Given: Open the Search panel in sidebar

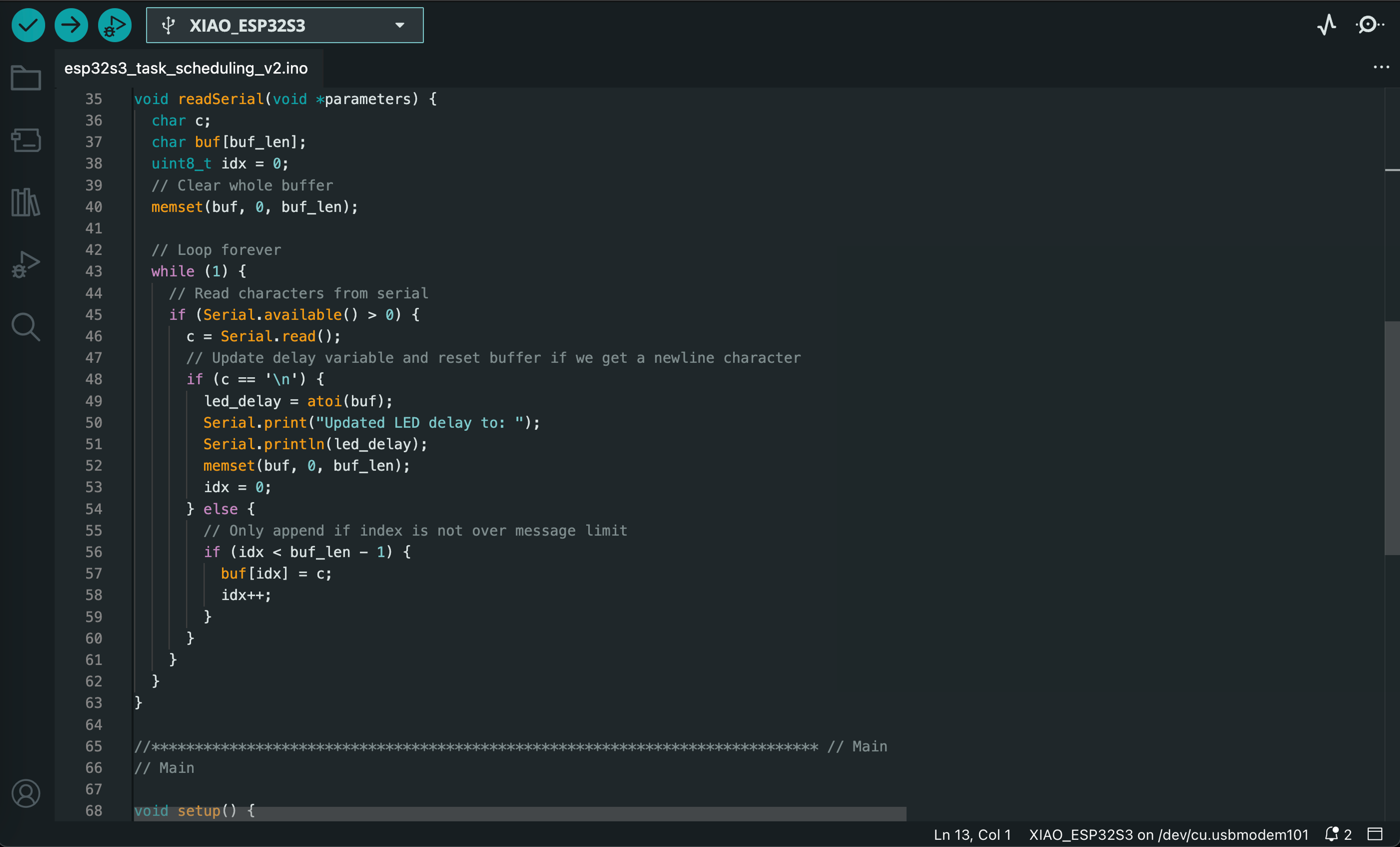Looking at the screenshot, I should (x=26, y=327).
